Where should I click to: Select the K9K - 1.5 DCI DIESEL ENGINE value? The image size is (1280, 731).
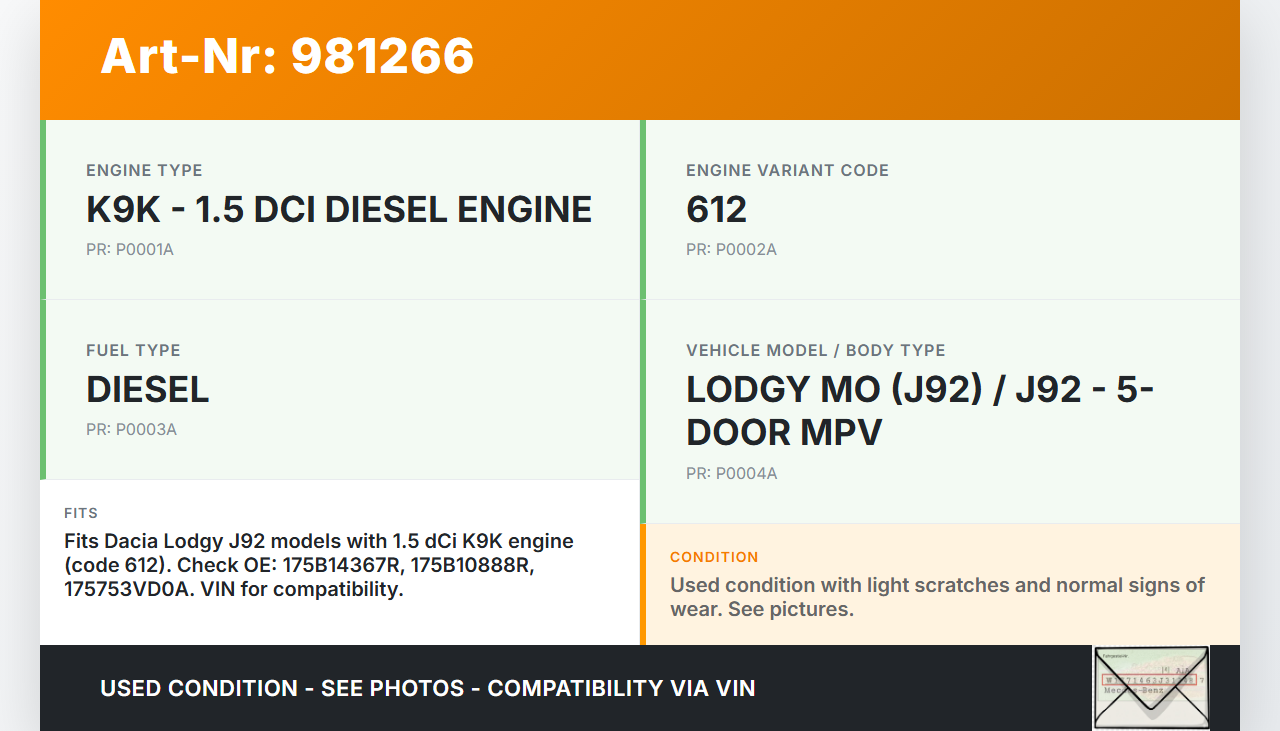pos(339,210)
